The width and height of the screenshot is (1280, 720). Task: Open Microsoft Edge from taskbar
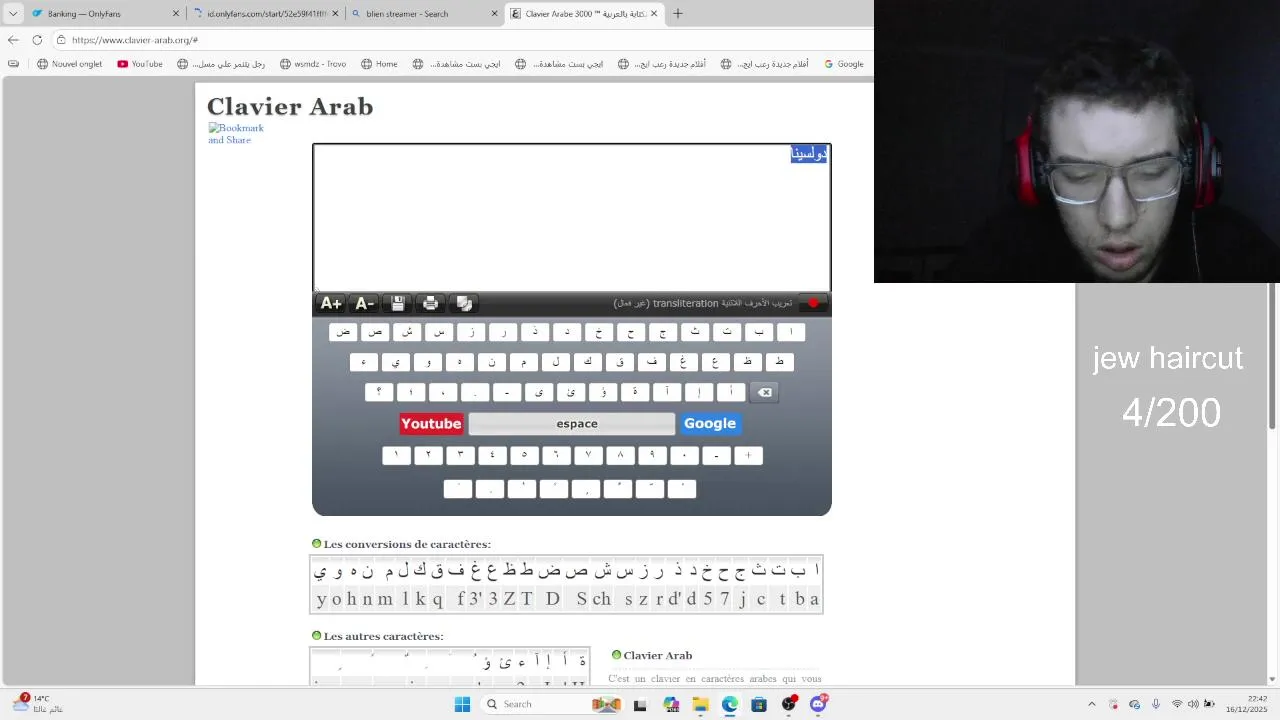click(730, 704)
